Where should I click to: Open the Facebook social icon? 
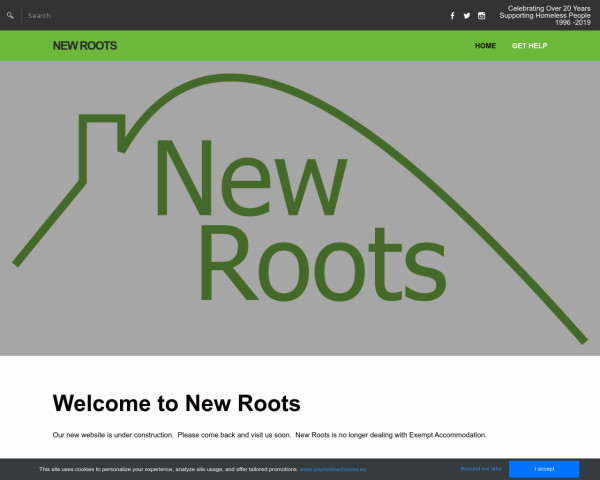pos(452,16)
